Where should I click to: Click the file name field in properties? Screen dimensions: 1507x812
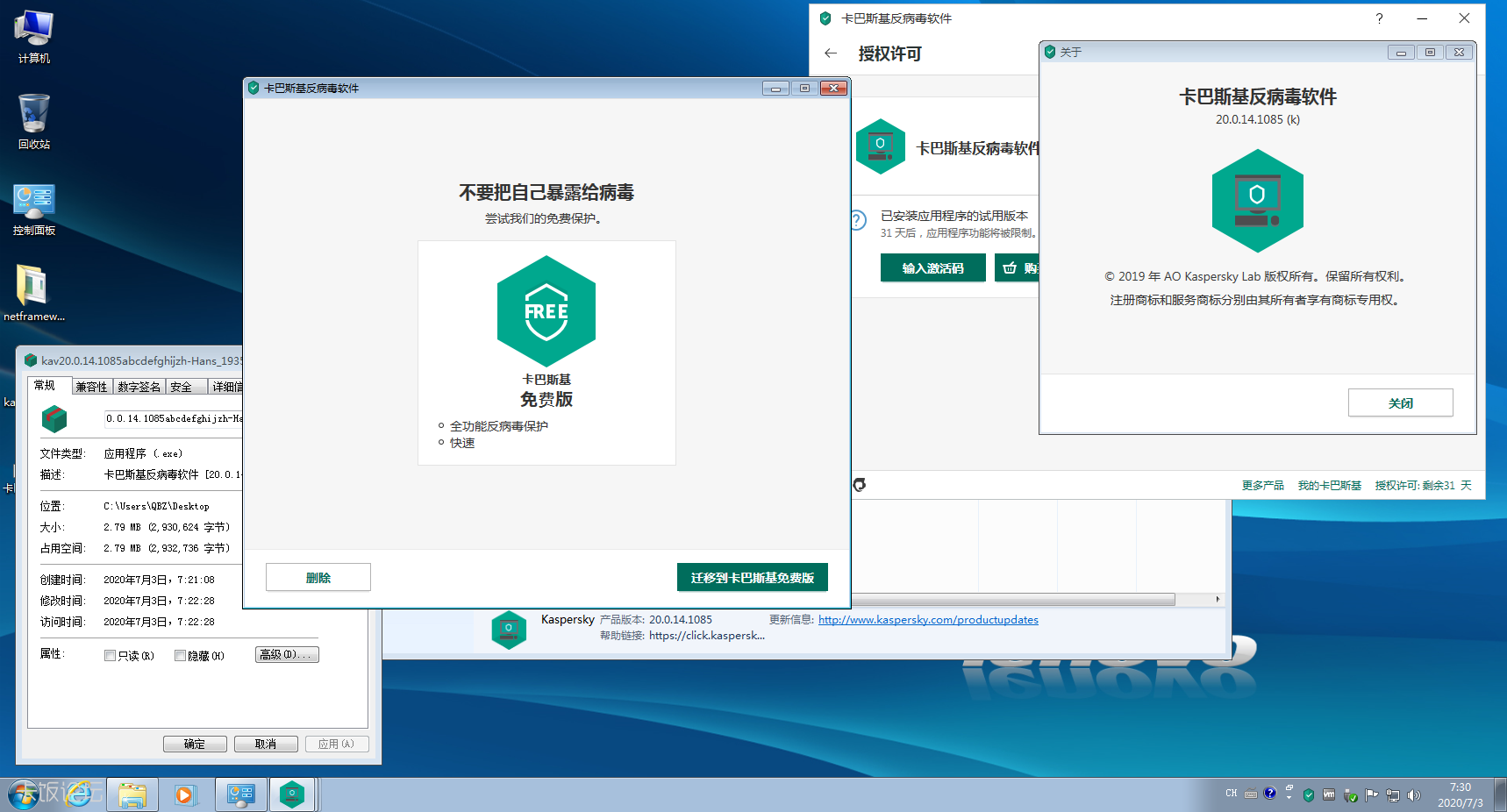(174, 418)
